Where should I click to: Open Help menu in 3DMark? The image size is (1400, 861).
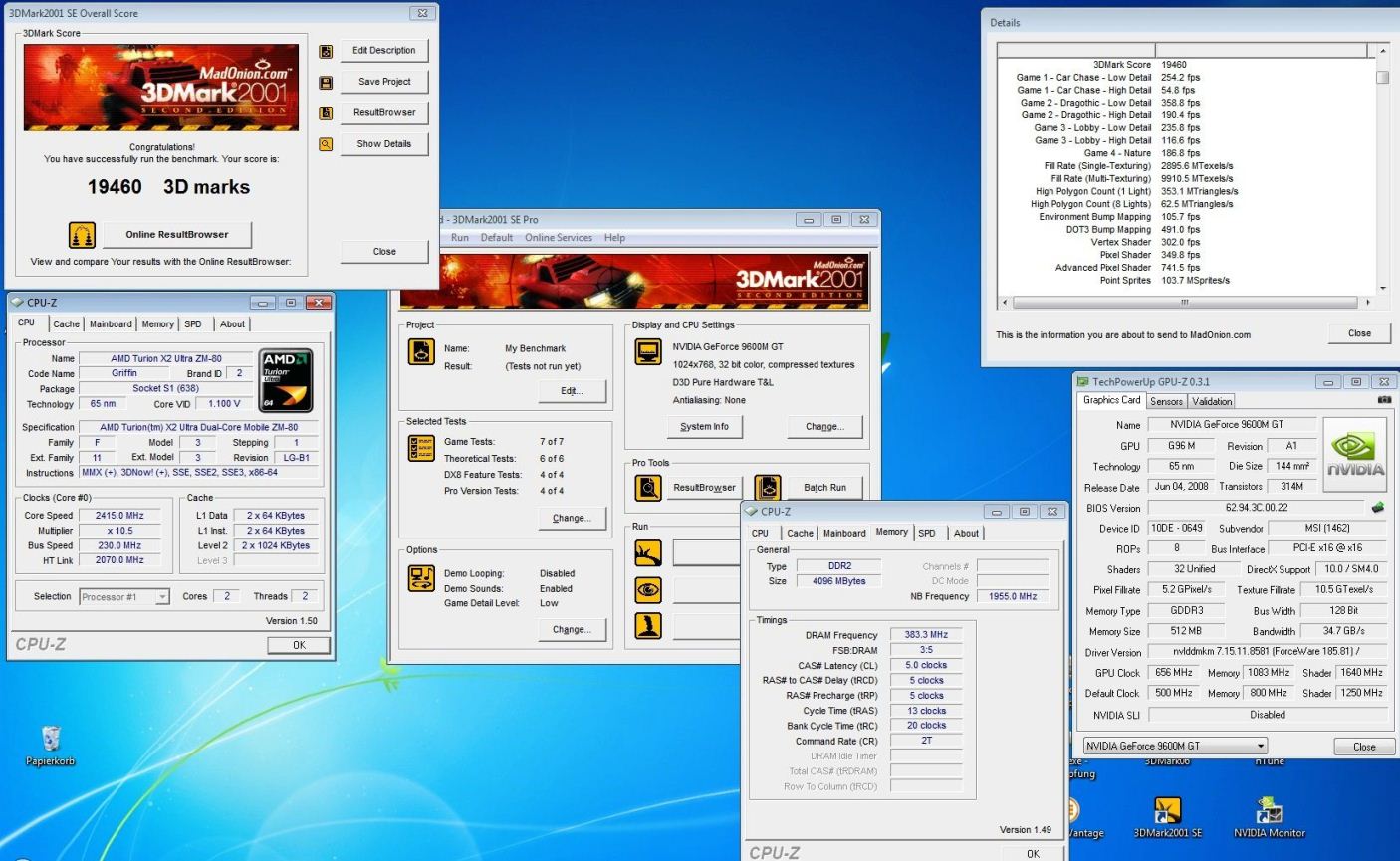[614, 238]
